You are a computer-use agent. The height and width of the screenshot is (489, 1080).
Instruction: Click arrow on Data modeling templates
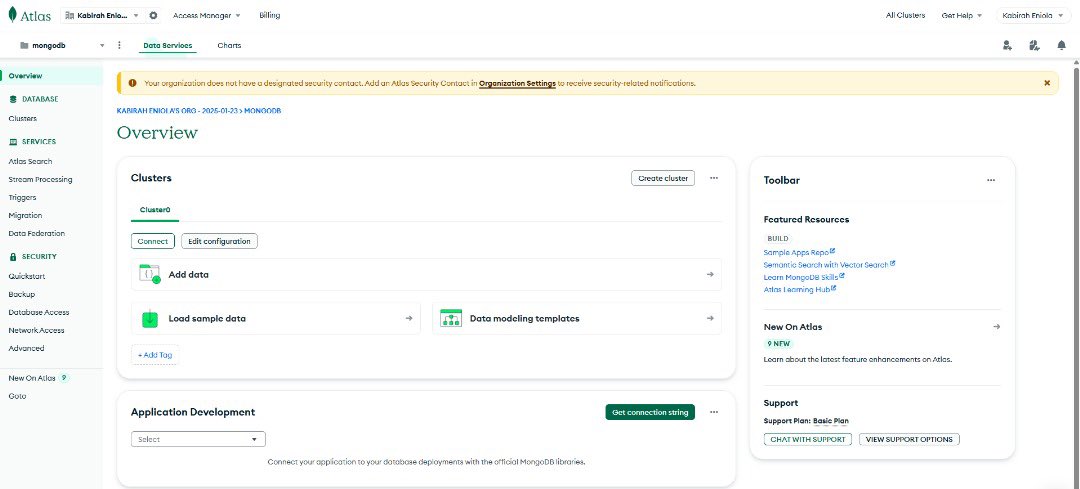click(x=709, y=318)
